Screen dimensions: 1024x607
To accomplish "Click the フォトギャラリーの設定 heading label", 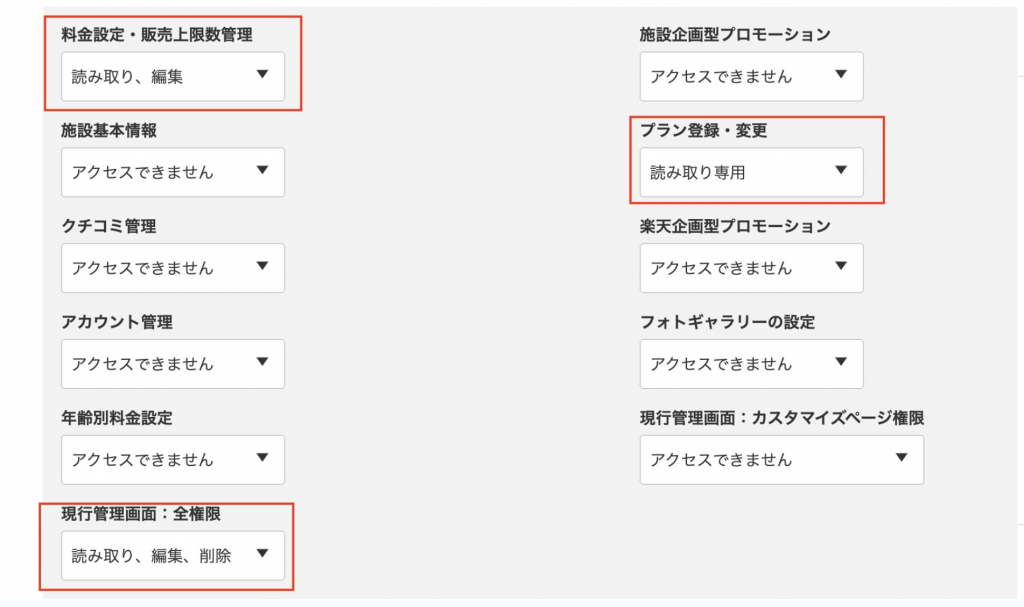I will 727,322.
